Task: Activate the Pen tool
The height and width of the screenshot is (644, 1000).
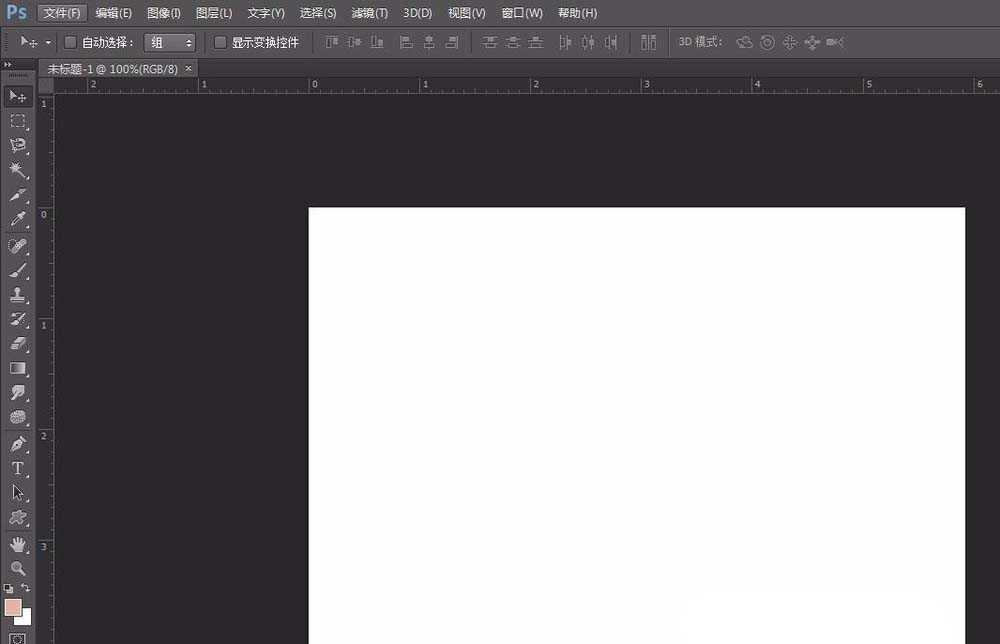Action: [18, 444]
